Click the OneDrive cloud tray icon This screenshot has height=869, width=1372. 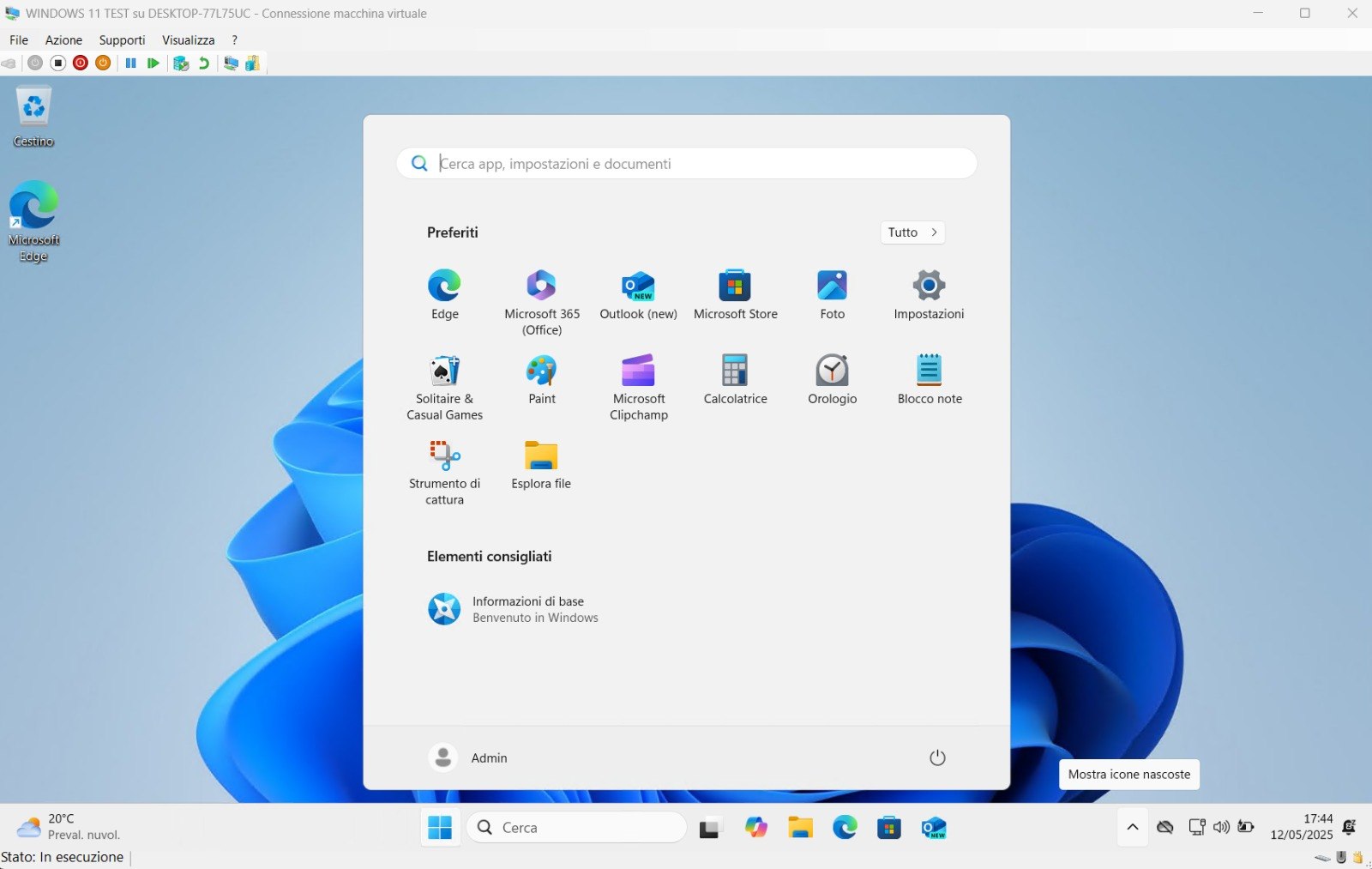point(1164,827)
